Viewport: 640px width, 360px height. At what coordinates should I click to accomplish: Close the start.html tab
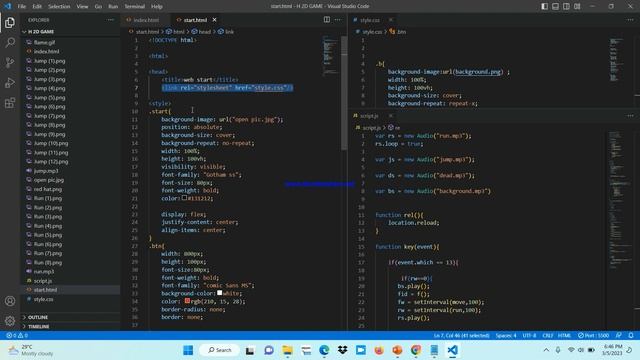(x=214, y=20)
